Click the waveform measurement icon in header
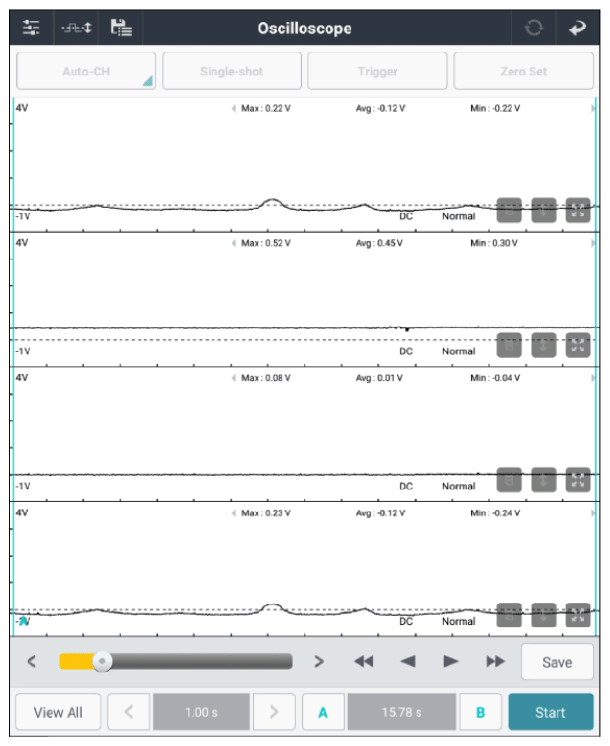 (76, 27)
